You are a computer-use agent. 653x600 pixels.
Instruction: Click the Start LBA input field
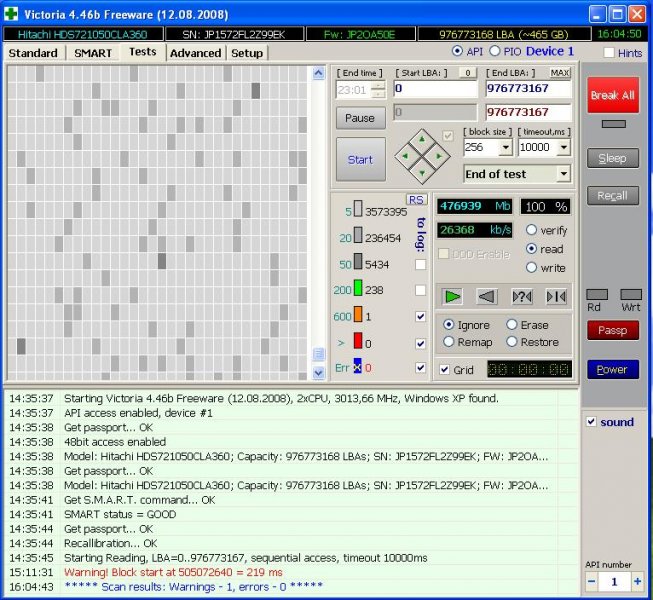click(435, 89)
